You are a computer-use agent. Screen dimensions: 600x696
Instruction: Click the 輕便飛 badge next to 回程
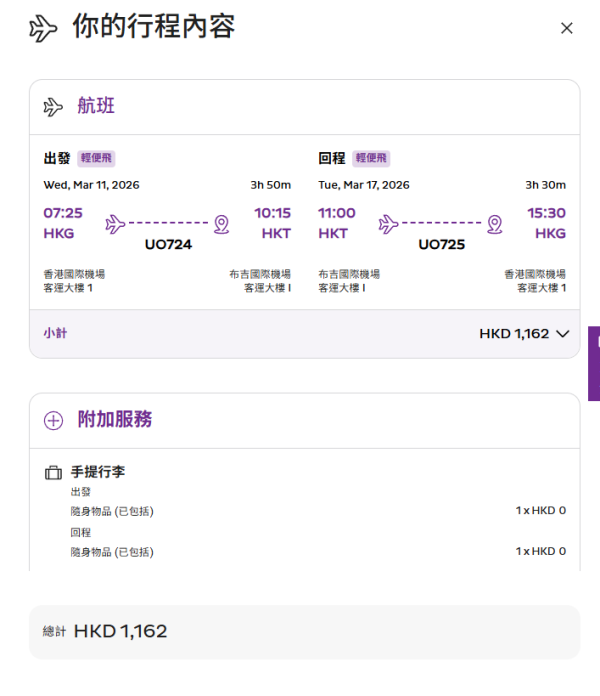coord(371,158)
